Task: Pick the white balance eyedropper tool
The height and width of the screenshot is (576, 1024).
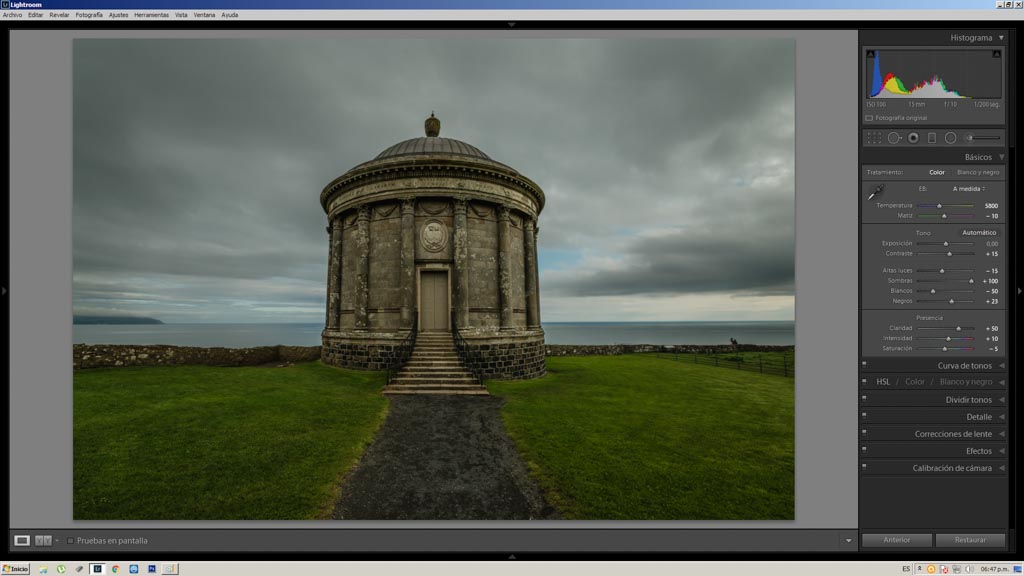Action: tap(876, 193)
